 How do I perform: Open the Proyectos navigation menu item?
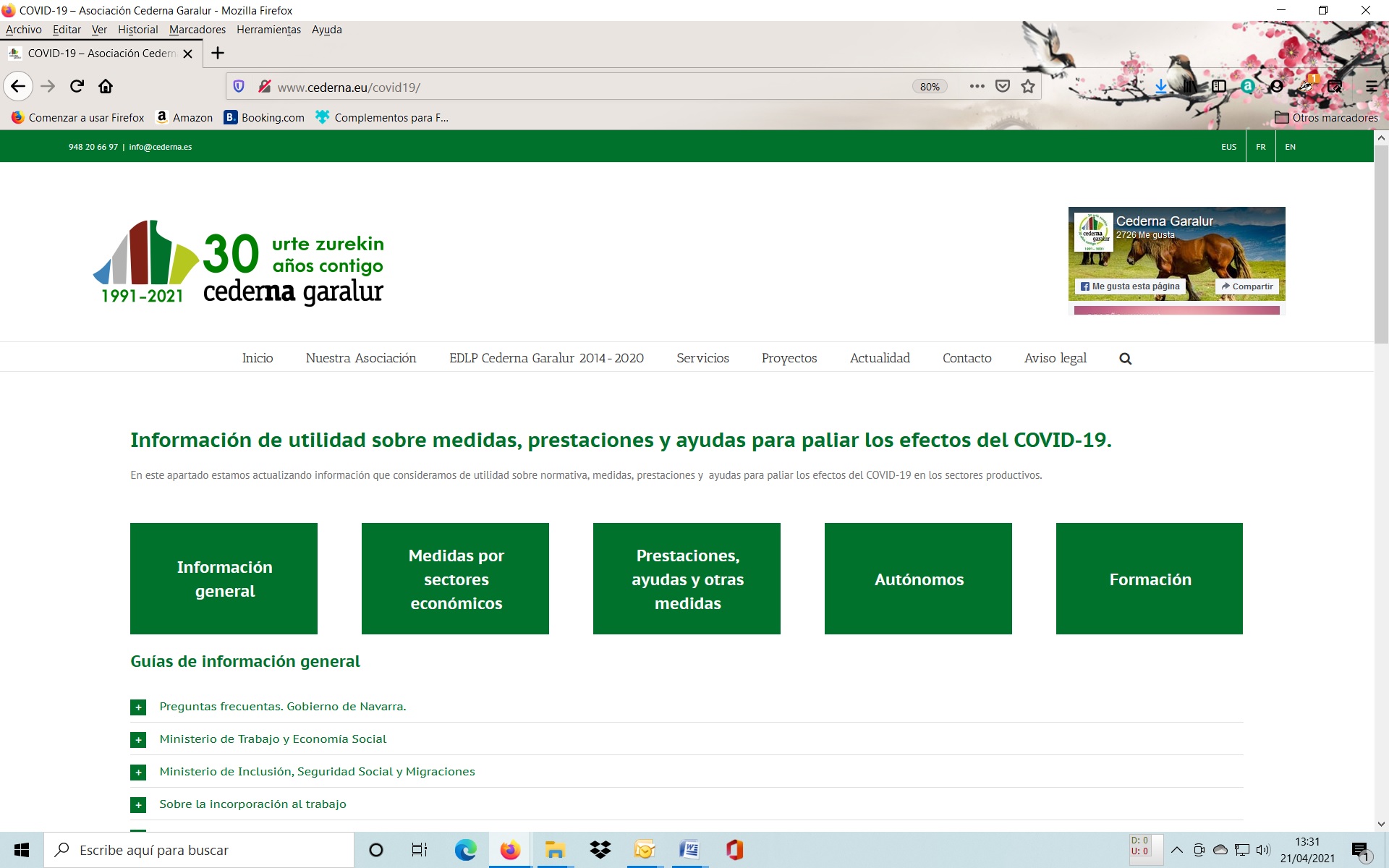pyautogui.click(x=789, y=358)
